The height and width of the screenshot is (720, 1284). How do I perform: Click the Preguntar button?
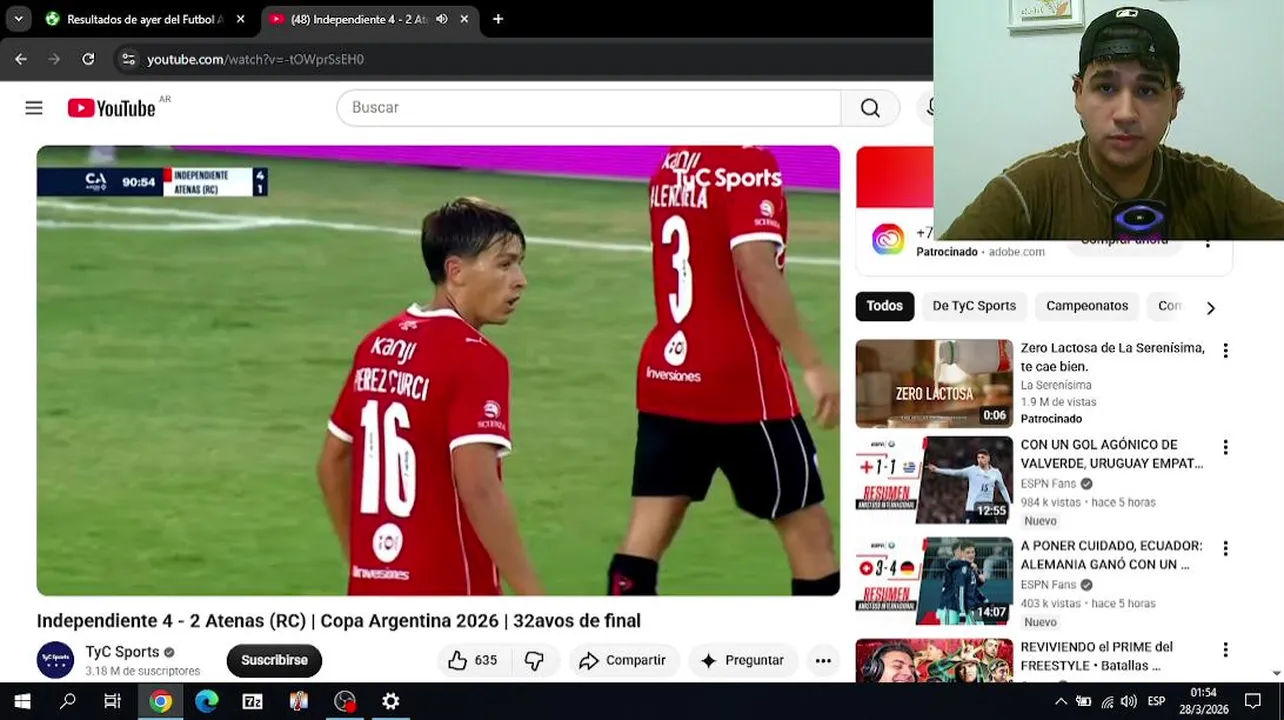click(742, 660)
